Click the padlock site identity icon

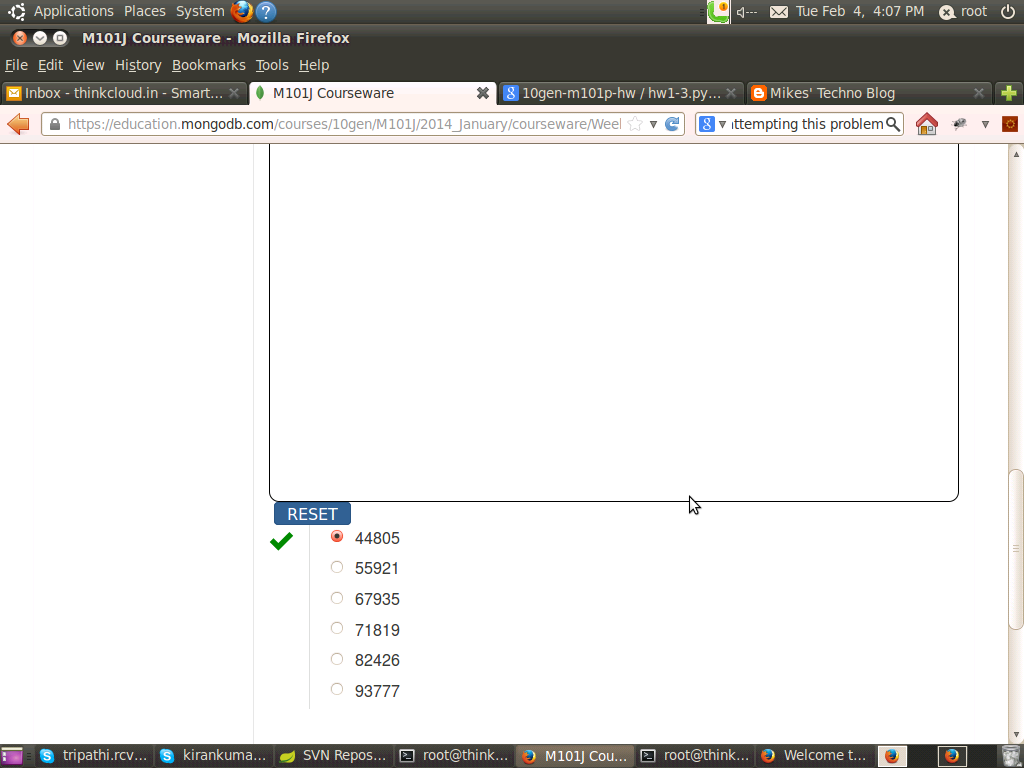click(55, 124)
